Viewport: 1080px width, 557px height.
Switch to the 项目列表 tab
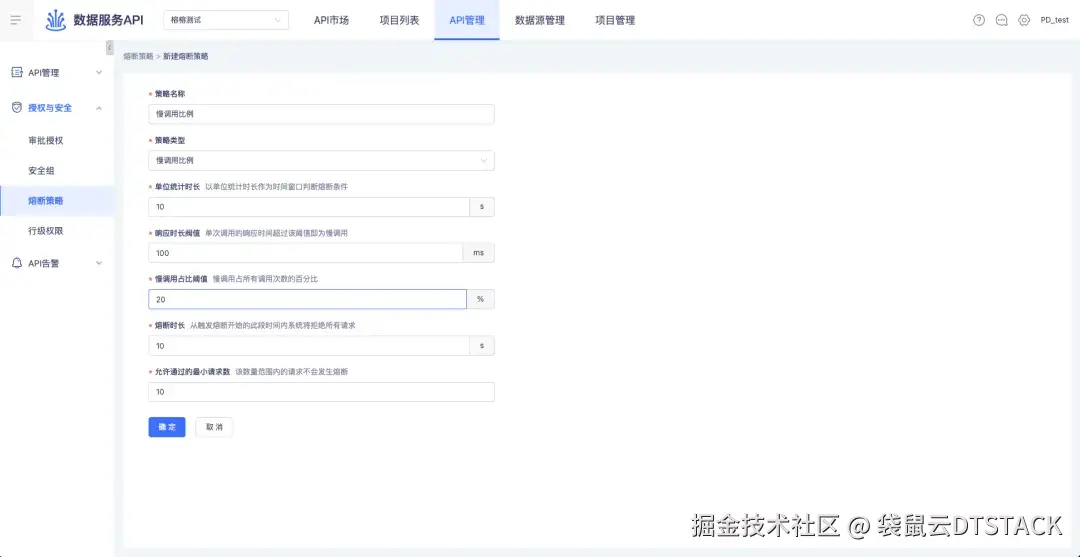tap(399, 20)
